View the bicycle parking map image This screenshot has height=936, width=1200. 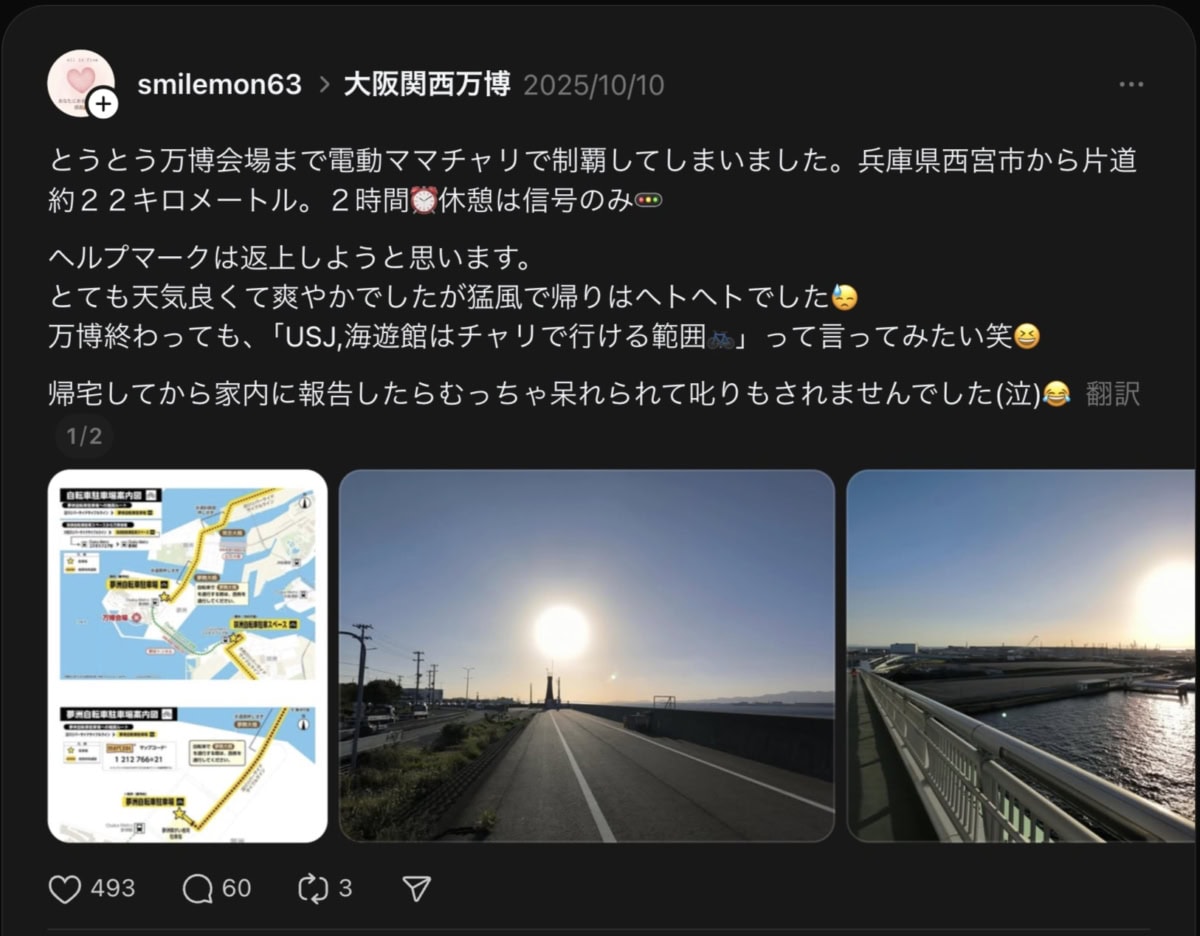(x=188, y=656)
